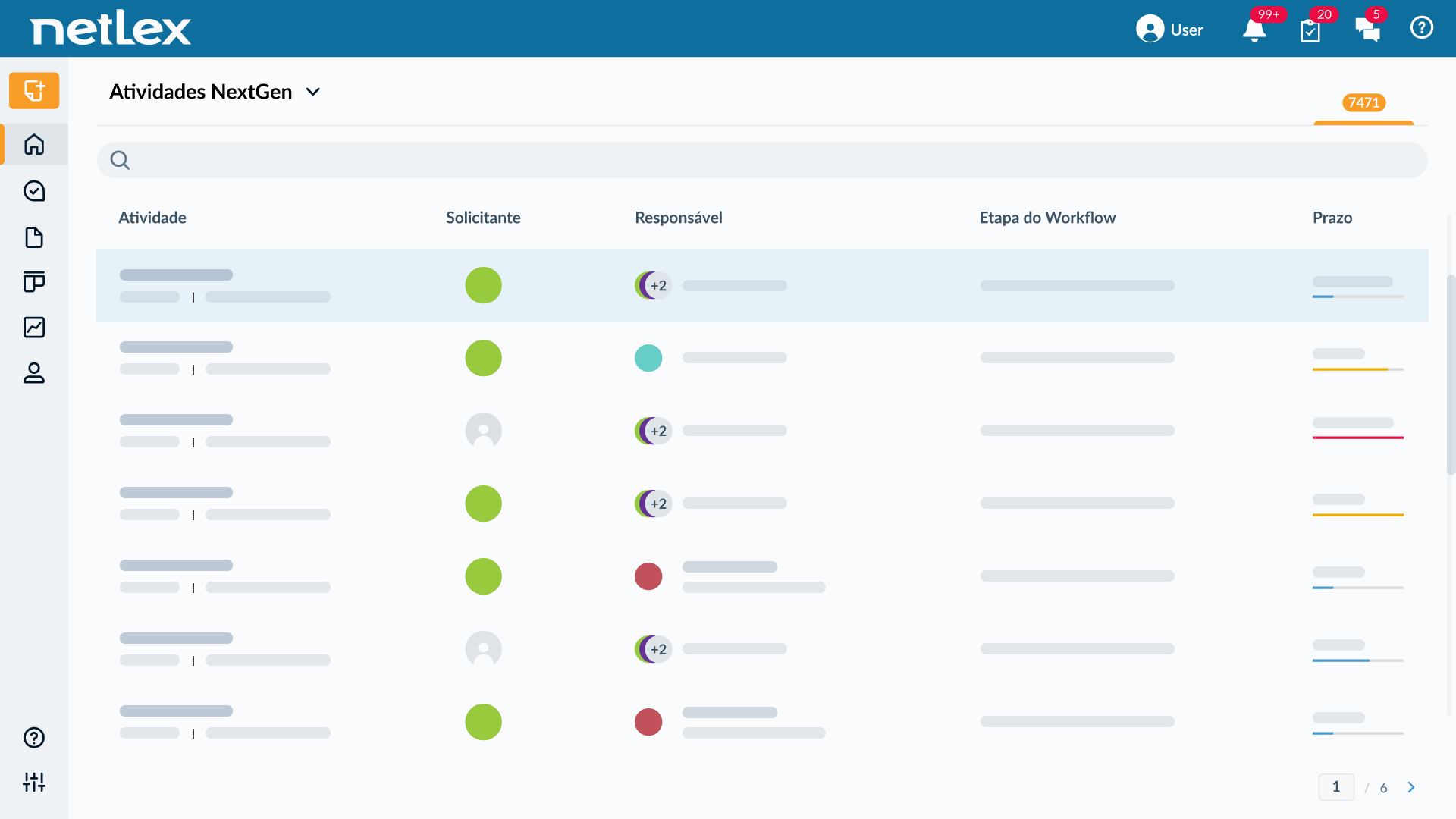Click the third row's gray placeholder solicitante avatar
Viewport: 1456px width, 819px height.
484,431
